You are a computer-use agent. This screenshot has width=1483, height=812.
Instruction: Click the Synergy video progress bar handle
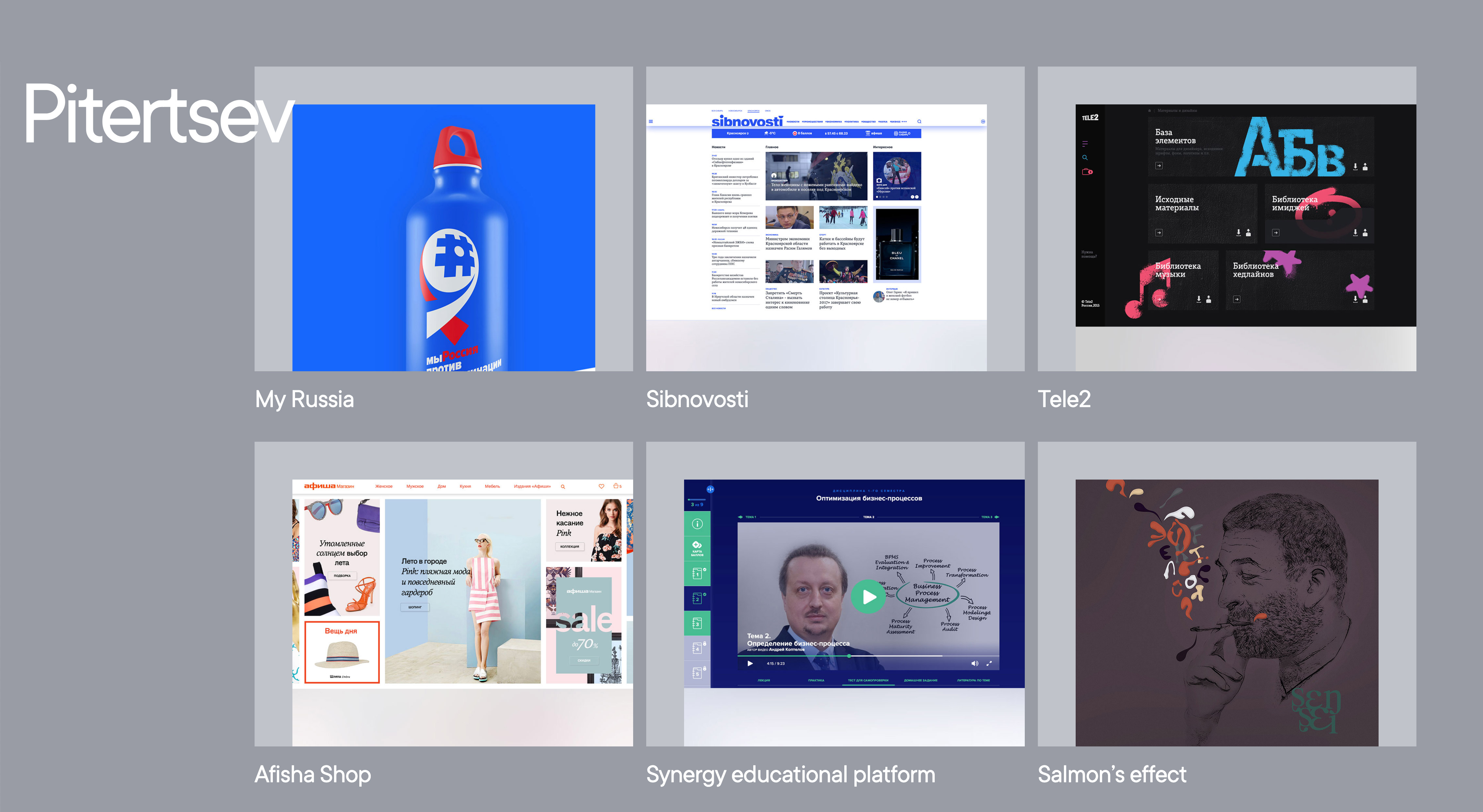coord(849,656)
